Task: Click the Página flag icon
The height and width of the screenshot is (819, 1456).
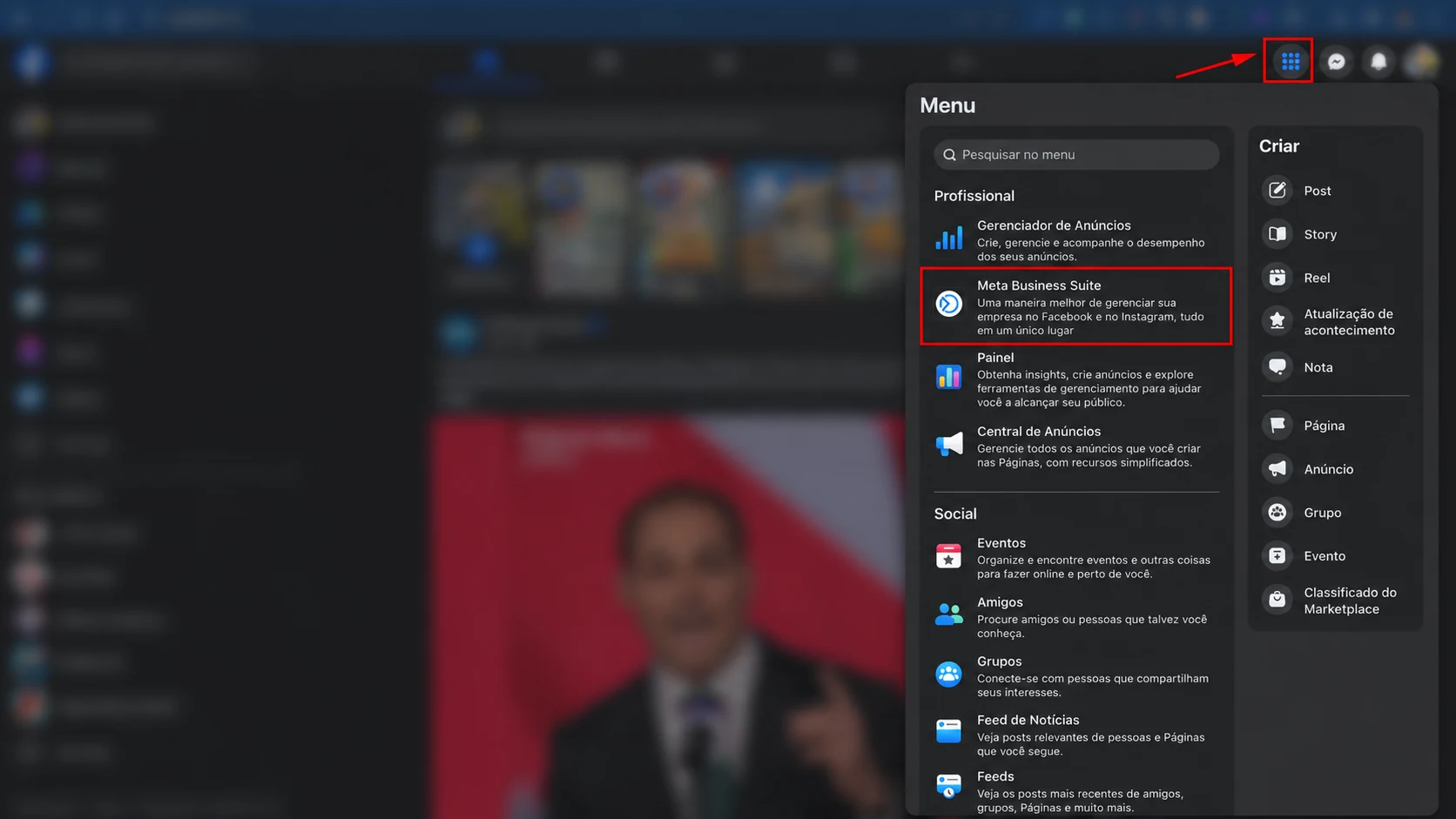Action: [x=1277, y=426]
